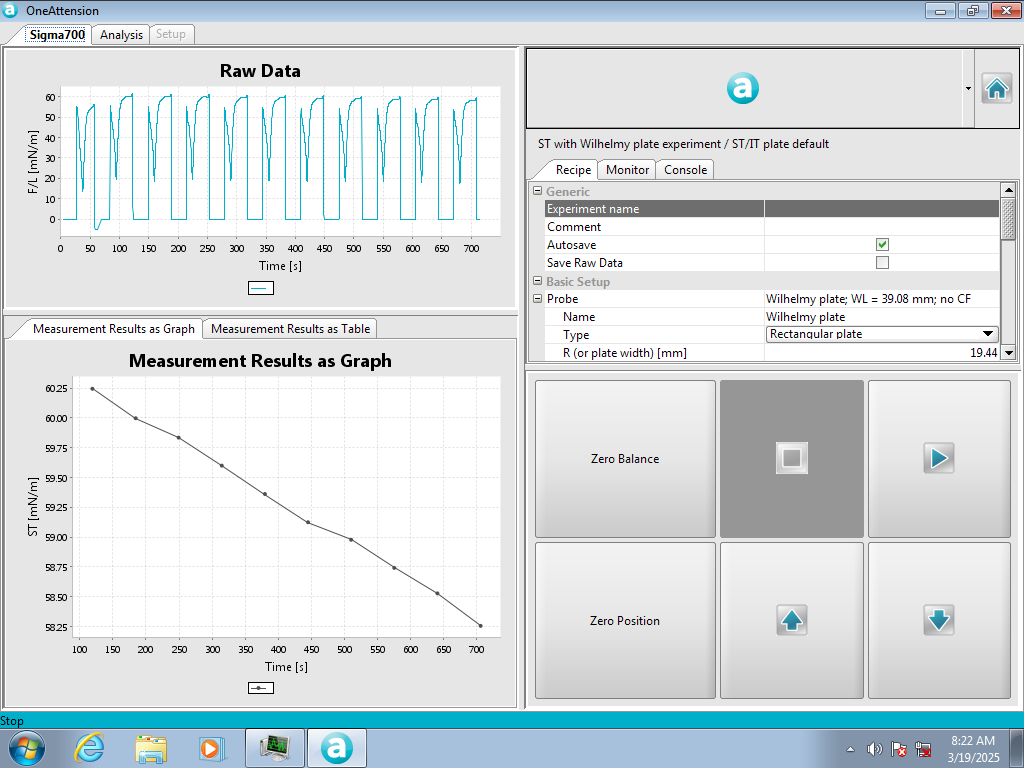
Task: Show hidden system tray icons
Action: [x=850, y=749]
